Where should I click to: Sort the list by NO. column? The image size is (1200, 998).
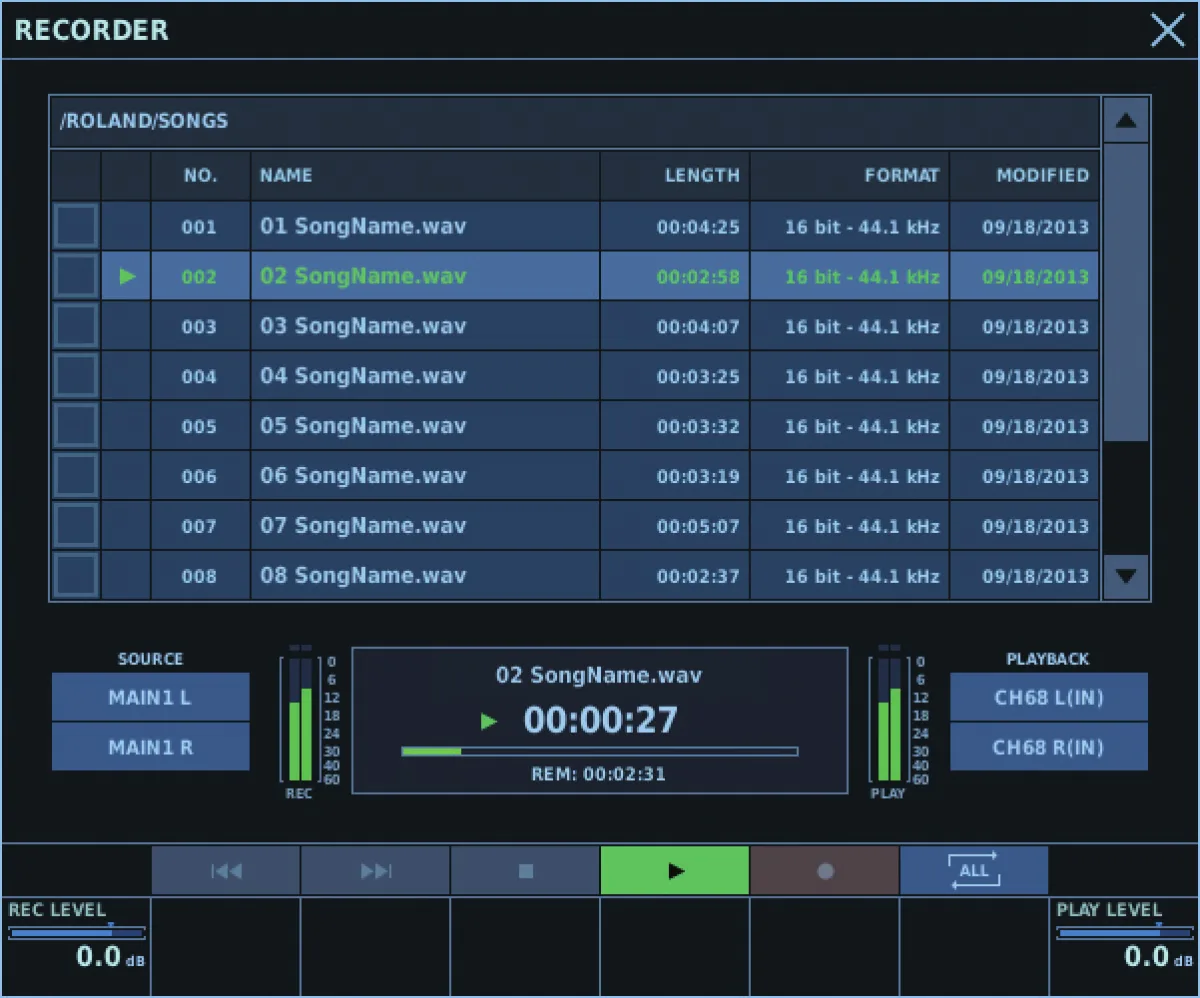[x=200, y=175]
